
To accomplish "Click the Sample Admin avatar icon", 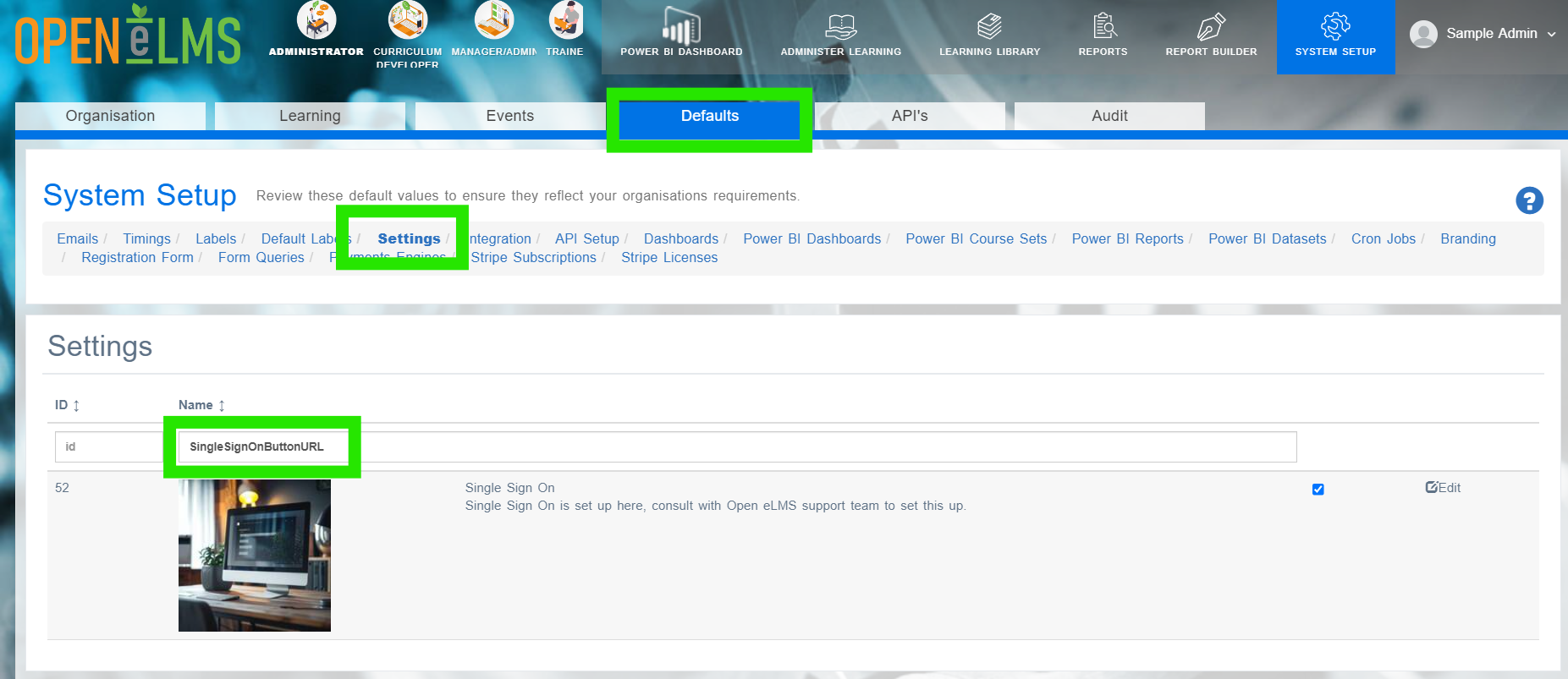I will [x=1423, y=34].
